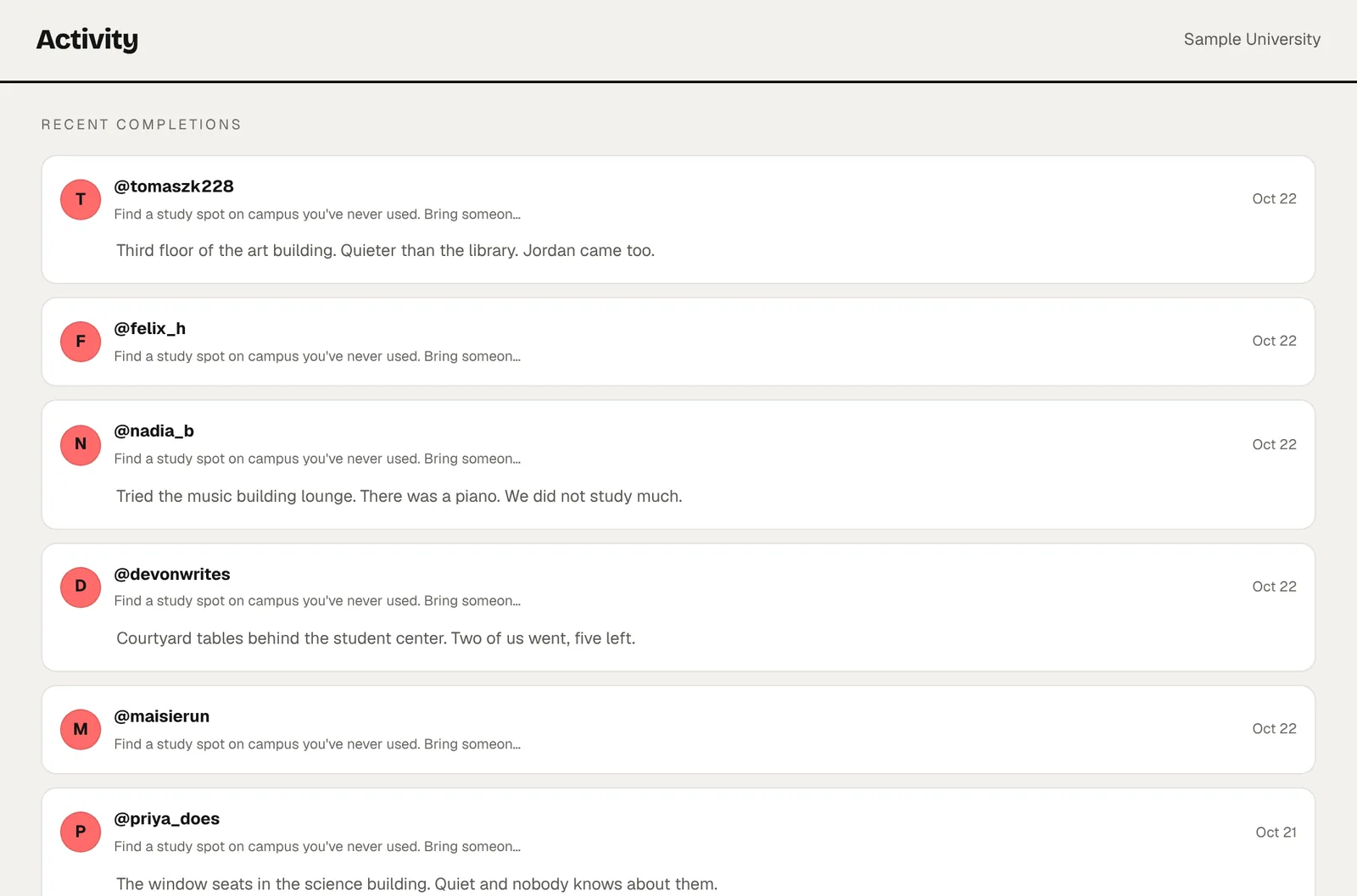The image size is (1357, 896).
Task: Click the T avatar for tomaszk228
Action: click(81, 199)
